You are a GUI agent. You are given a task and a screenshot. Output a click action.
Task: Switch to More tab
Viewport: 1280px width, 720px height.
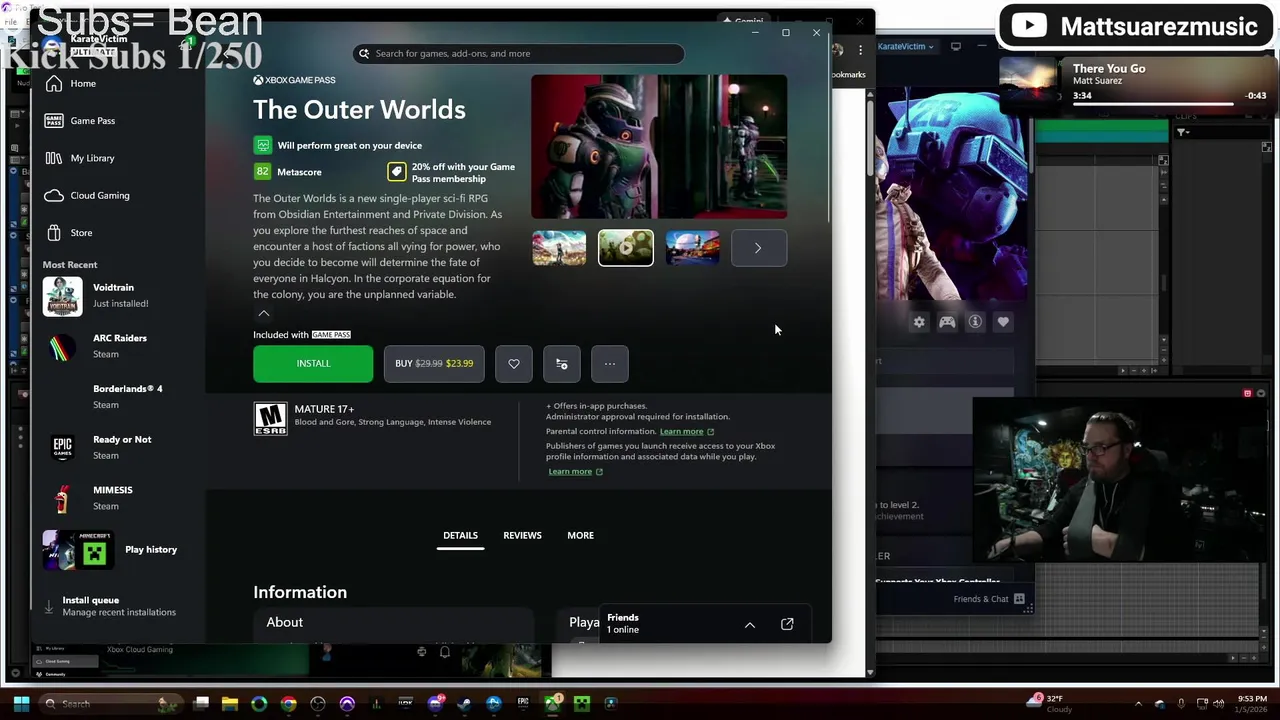pos(580,535)
